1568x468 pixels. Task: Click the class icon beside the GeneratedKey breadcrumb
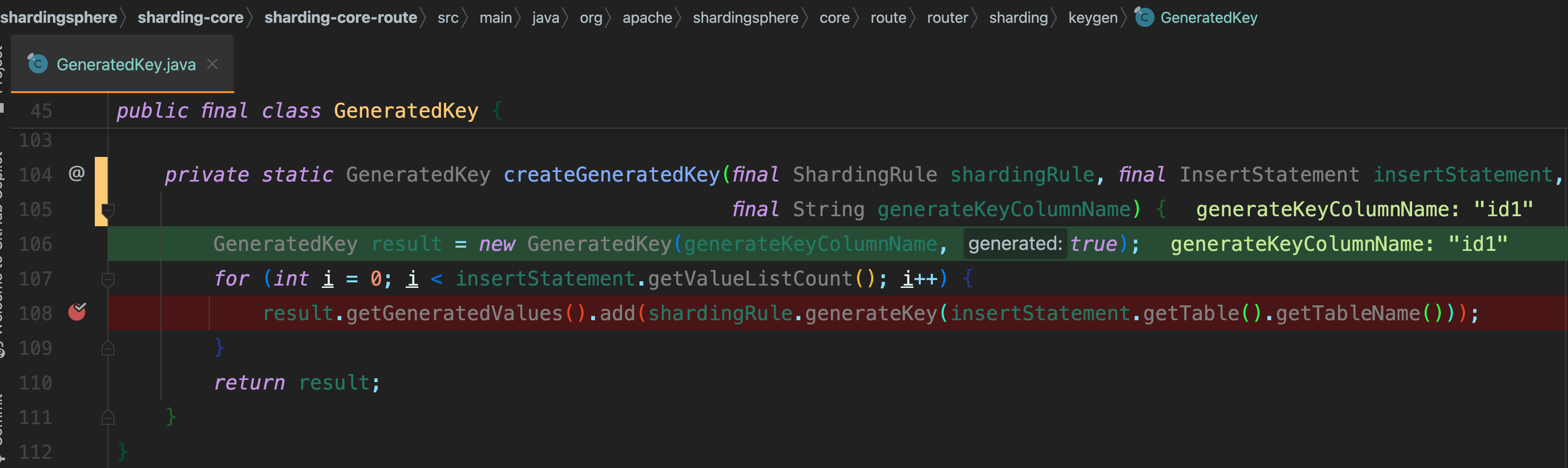click(1145, 17)
